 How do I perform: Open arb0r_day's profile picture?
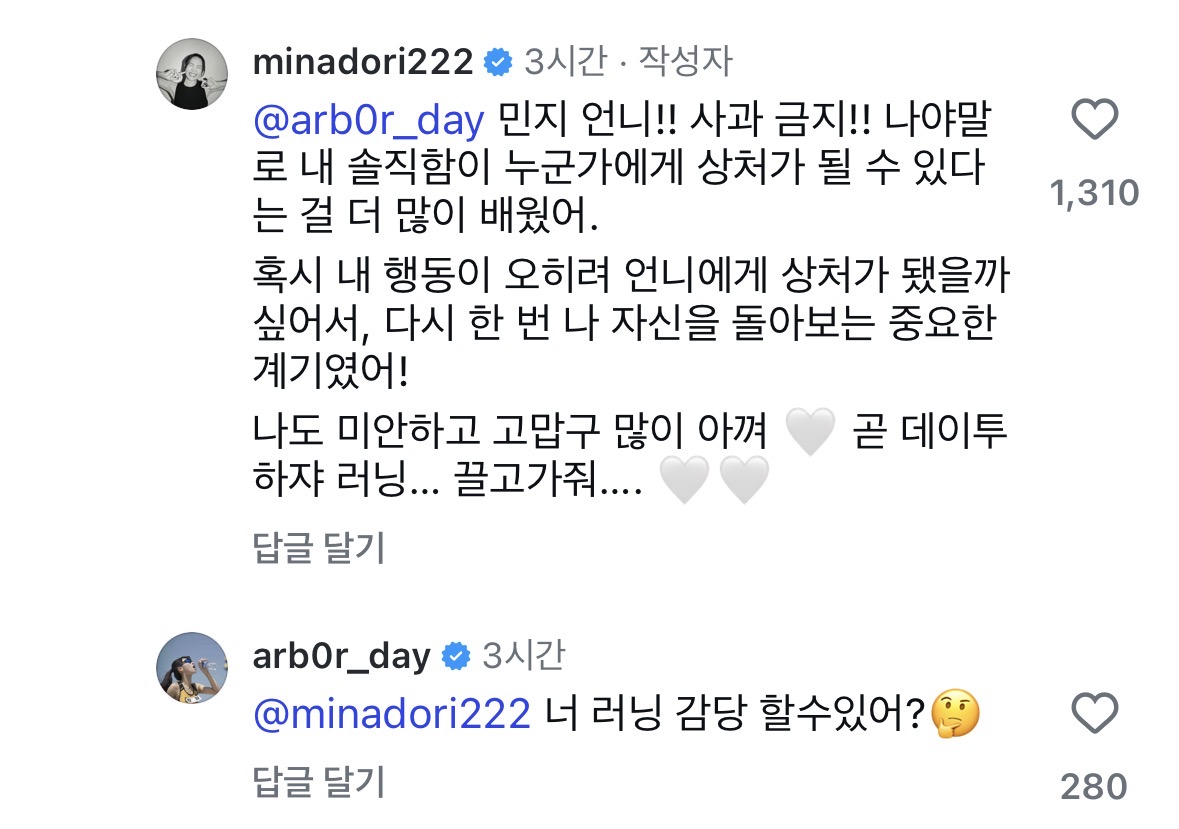coord(192,668)
